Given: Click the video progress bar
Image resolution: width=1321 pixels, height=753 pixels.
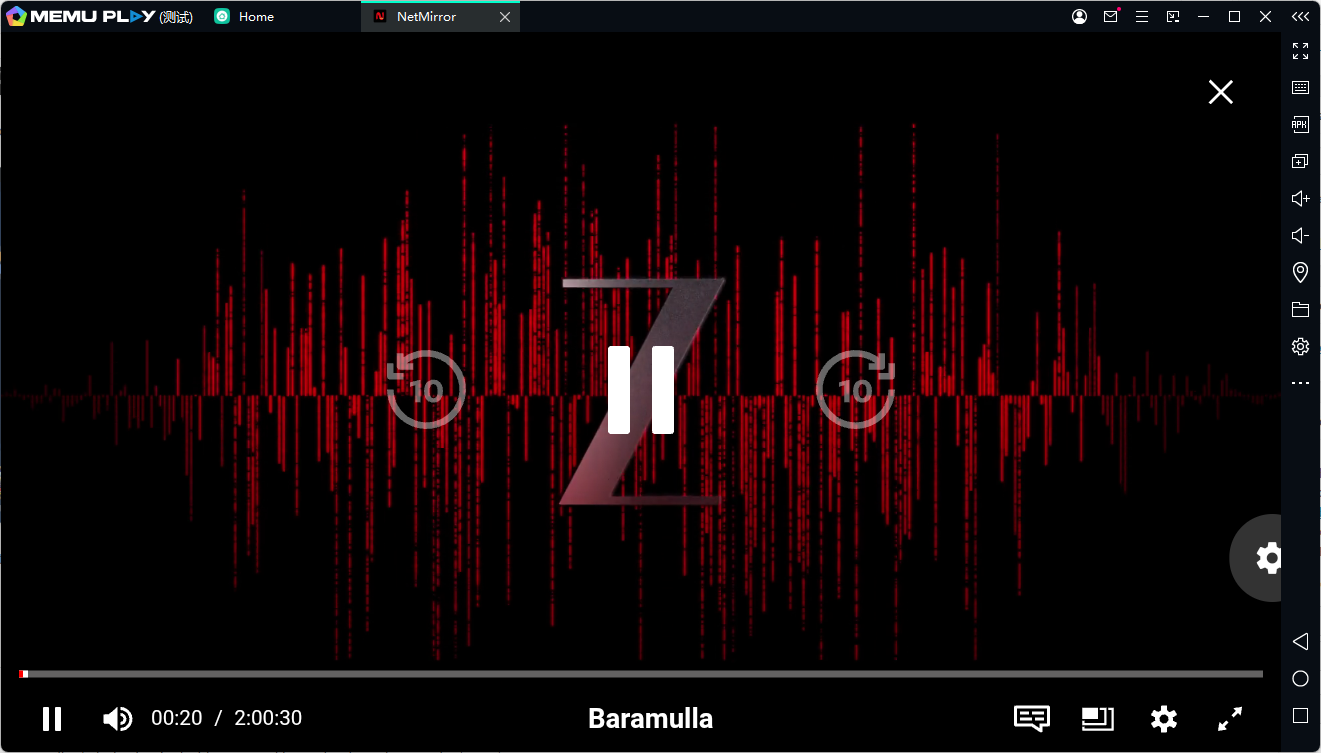Looking at the screenshot, I should point(640,674).
